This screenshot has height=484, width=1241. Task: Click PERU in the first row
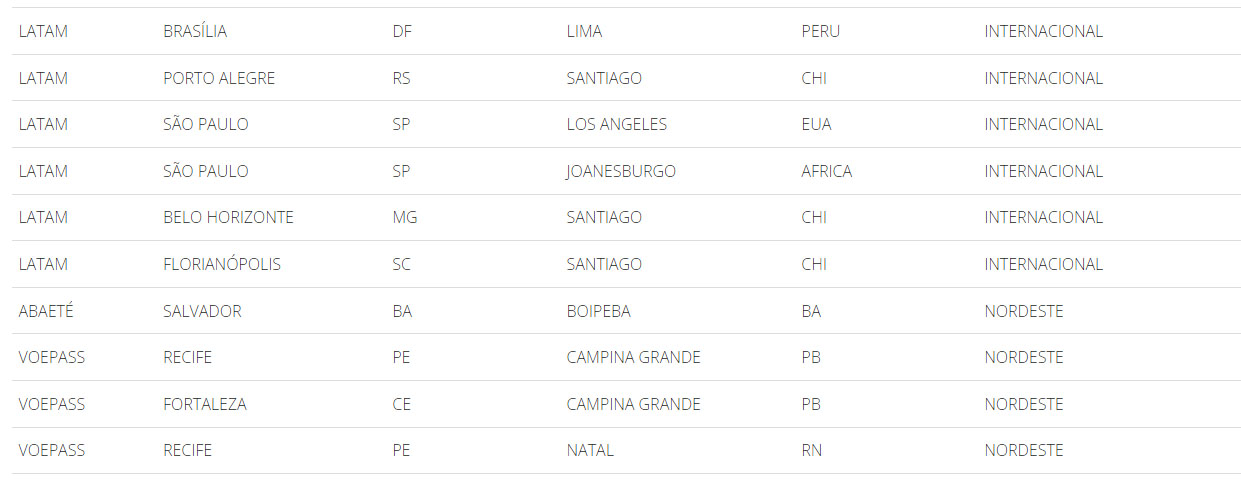[820, 31]
